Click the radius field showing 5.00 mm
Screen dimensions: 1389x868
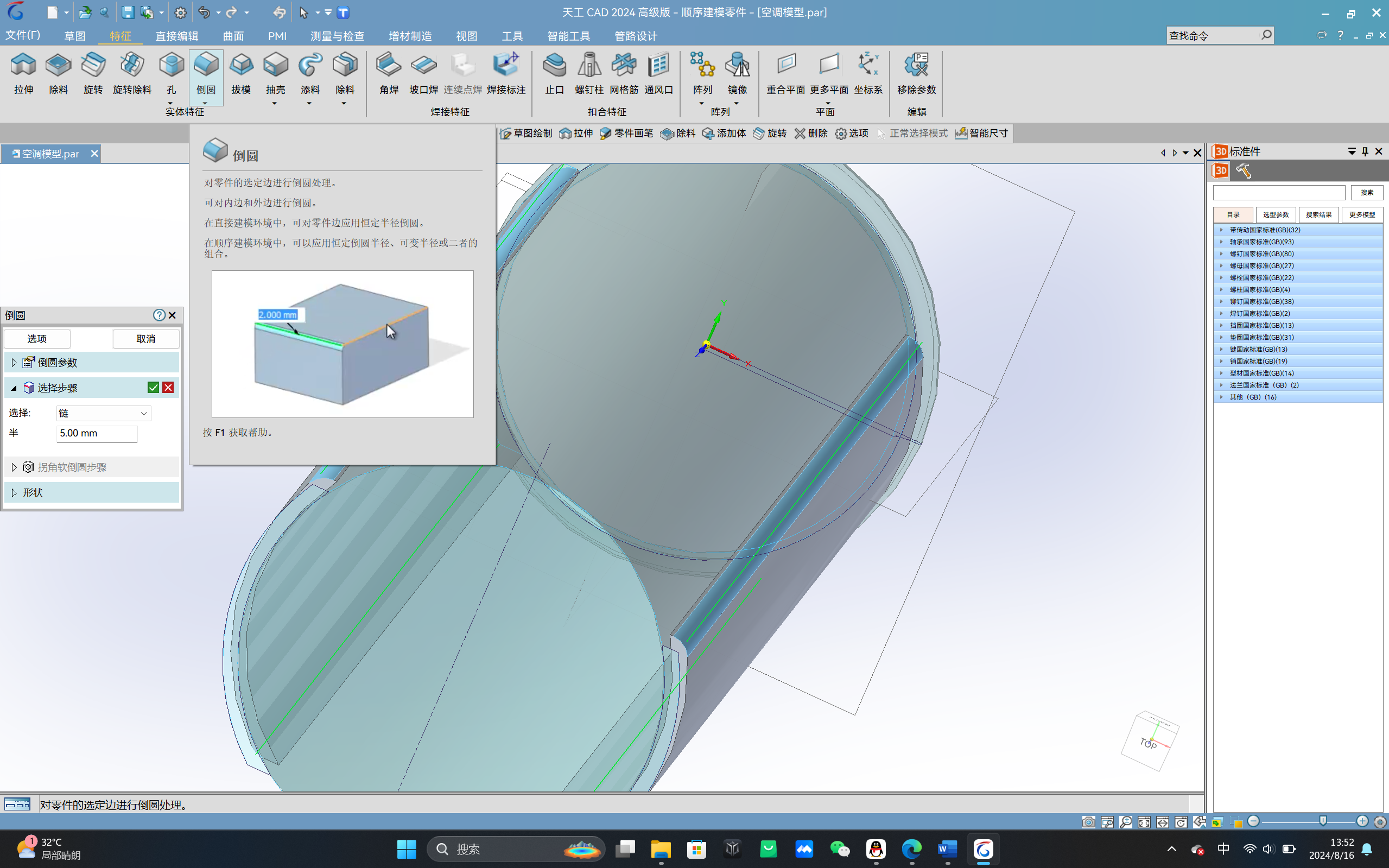(x=97, y=433)
